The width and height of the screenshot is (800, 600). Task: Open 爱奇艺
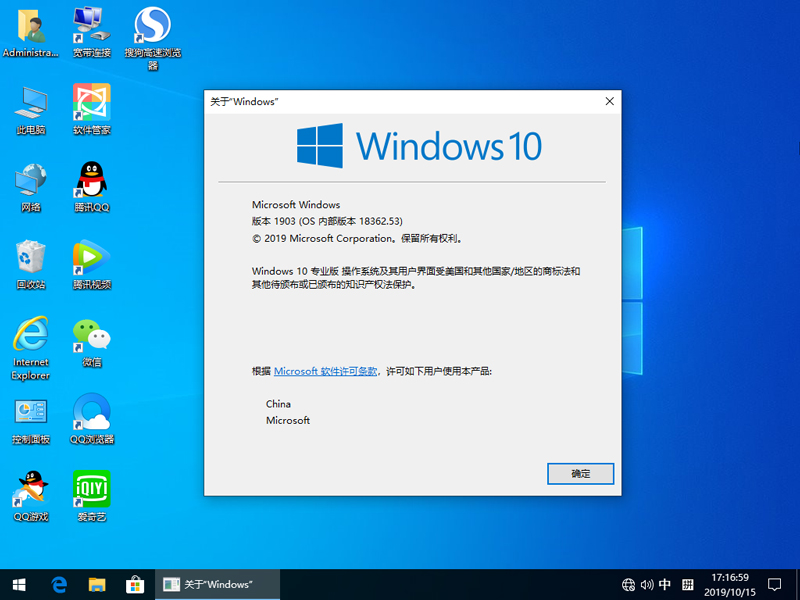point(90,493)
